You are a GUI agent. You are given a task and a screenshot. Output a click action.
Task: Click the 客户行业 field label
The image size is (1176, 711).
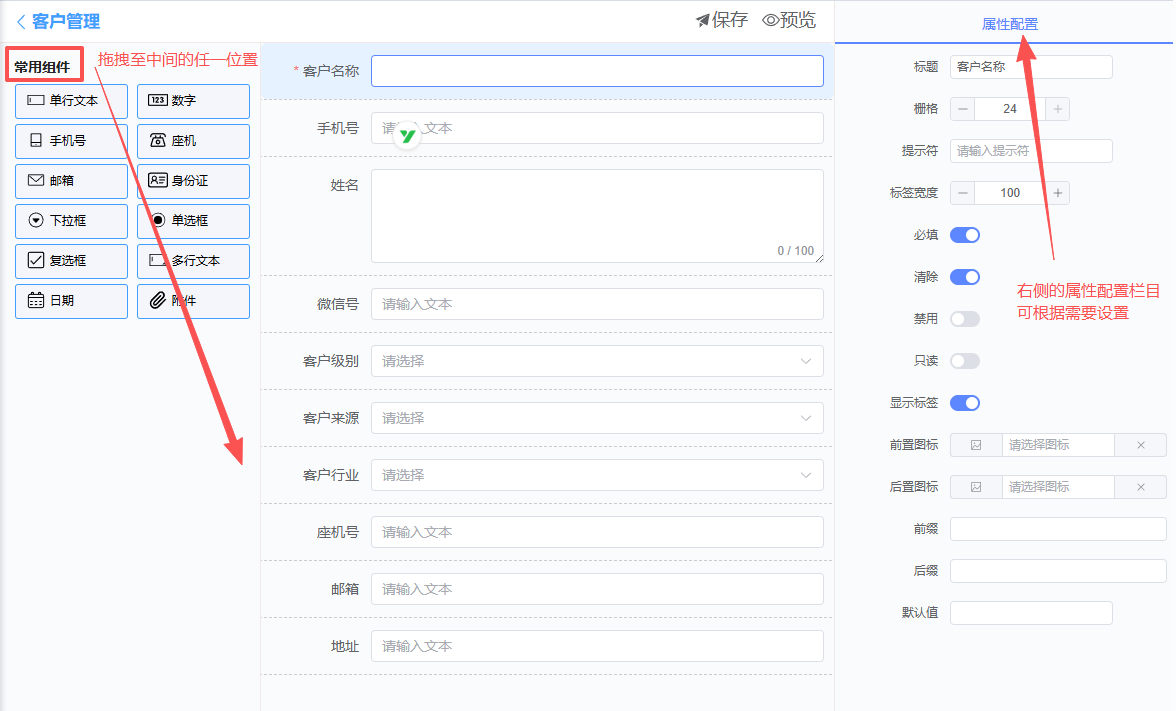click(x=331, y=475)
